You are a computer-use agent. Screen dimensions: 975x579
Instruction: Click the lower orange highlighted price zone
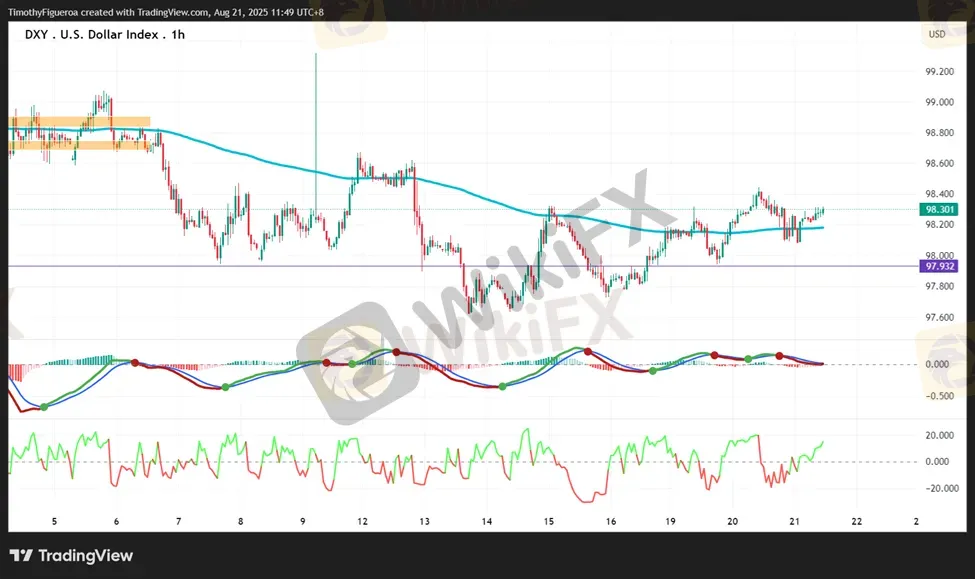(x=80, y=145)
